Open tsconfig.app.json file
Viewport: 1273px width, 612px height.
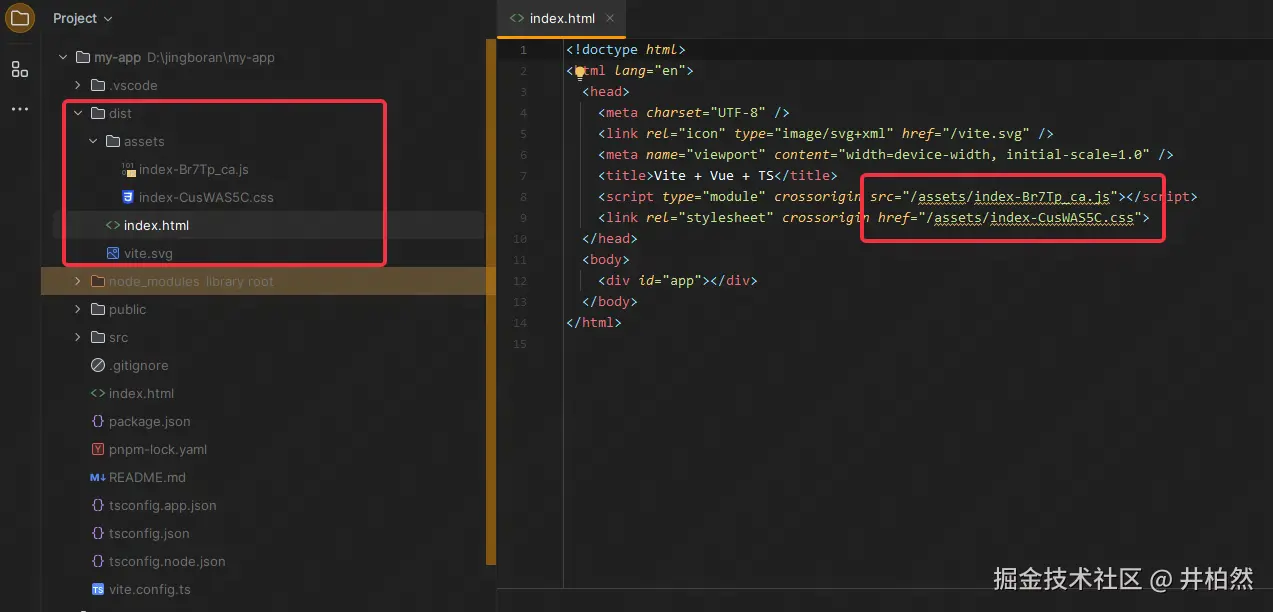click(x=162, y=505)
